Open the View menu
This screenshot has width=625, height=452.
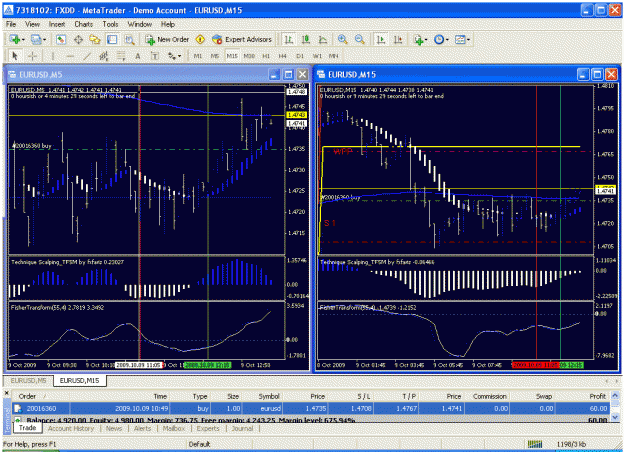click(x=32, y=24)
